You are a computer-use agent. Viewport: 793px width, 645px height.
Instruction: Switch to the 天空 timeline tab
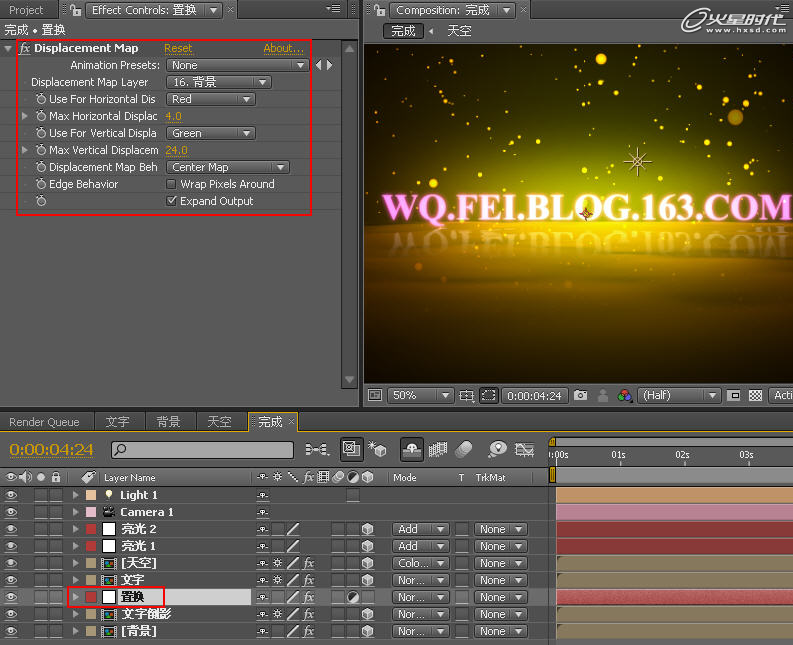[x=219, y=422]
